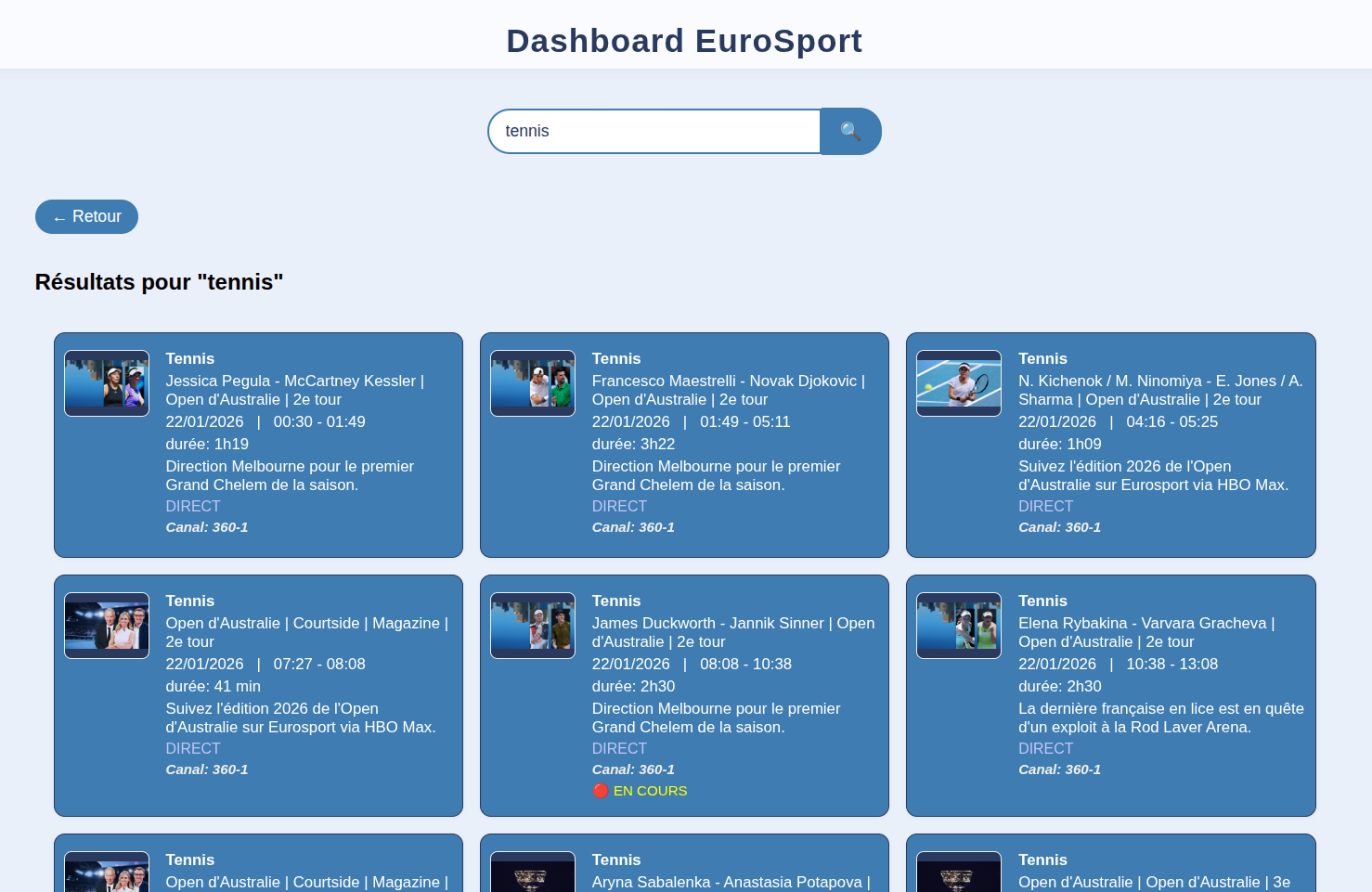This screenshot has width=1372, height=892.
Task: Open the James Duckworth - Jannik Sinner title
Action: coord(732,632)
